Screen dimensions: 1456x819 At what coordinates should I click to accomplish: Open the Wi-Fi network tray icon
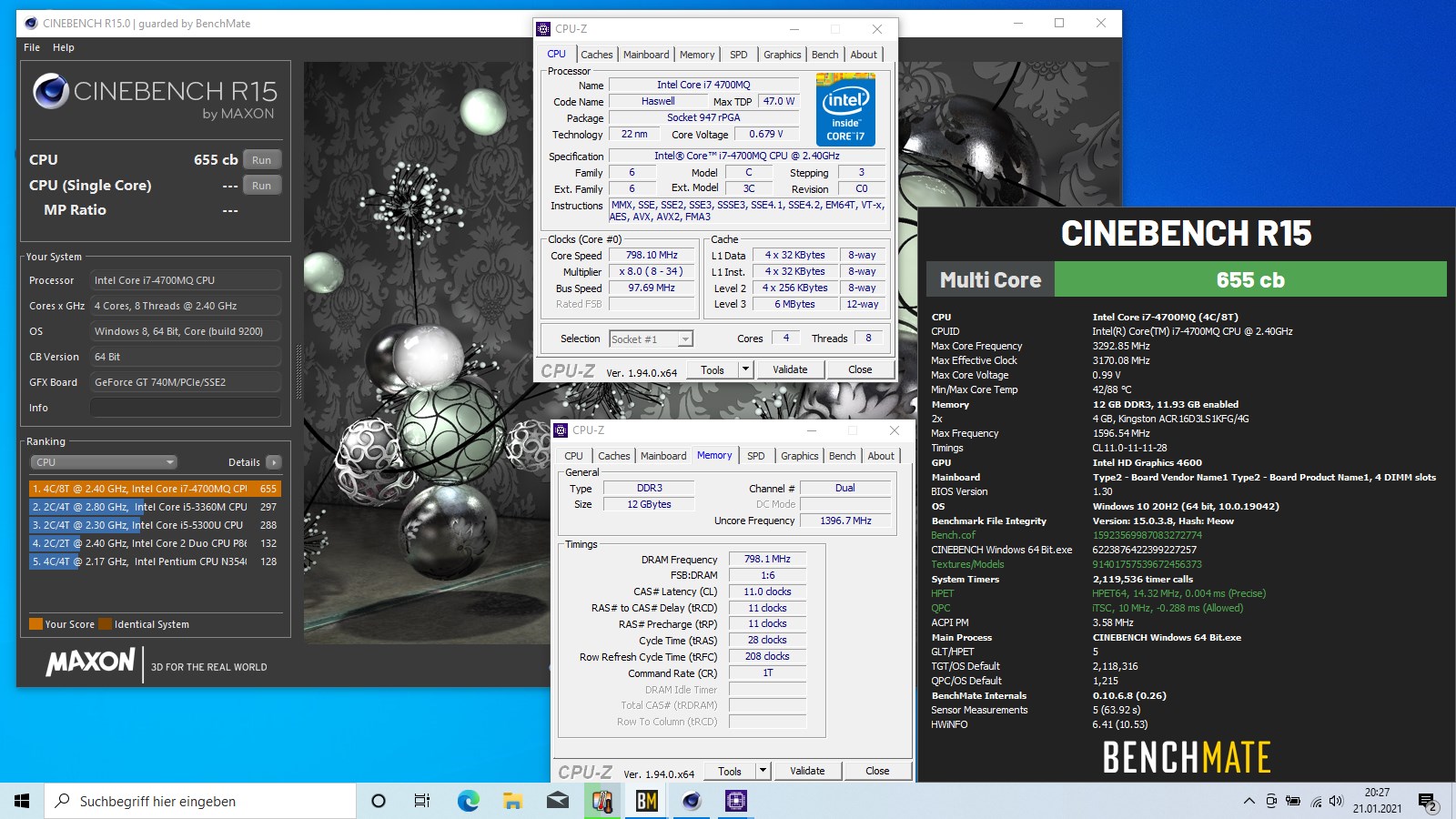[x=1316, y=802]
